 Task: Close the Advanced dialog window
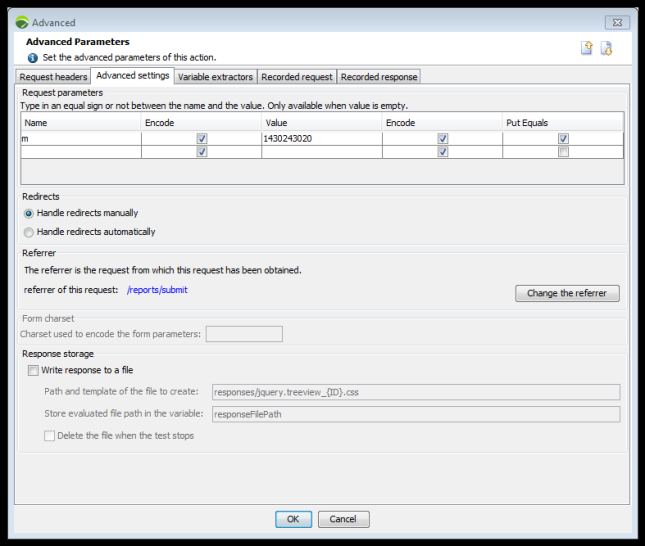tap(617, 23)
